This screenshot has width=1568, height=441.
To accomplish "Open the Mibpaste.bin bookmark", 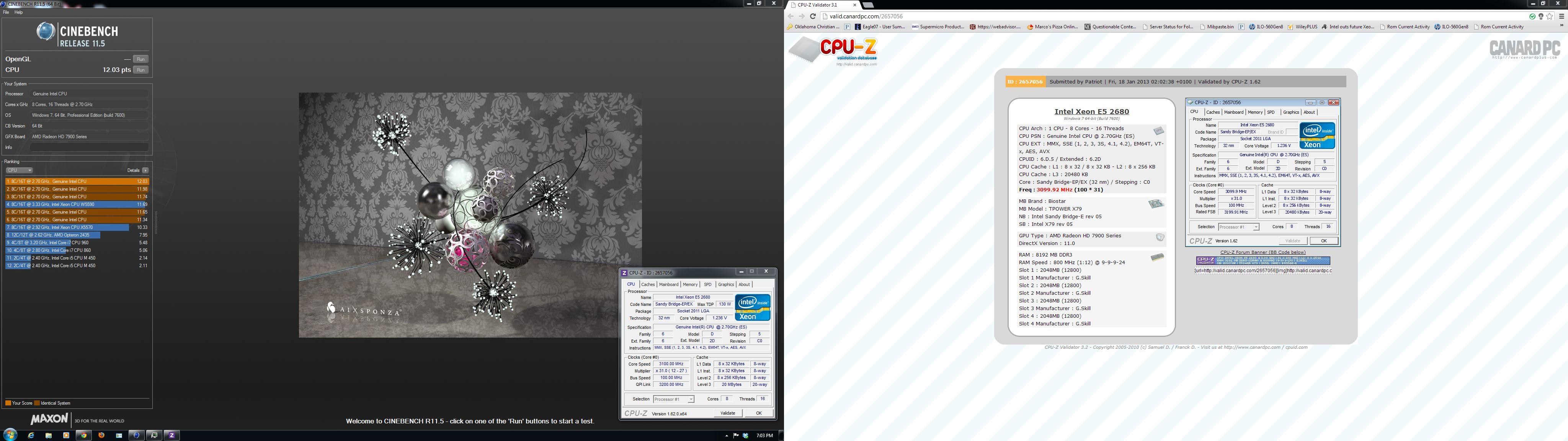I will (1217, 27).
